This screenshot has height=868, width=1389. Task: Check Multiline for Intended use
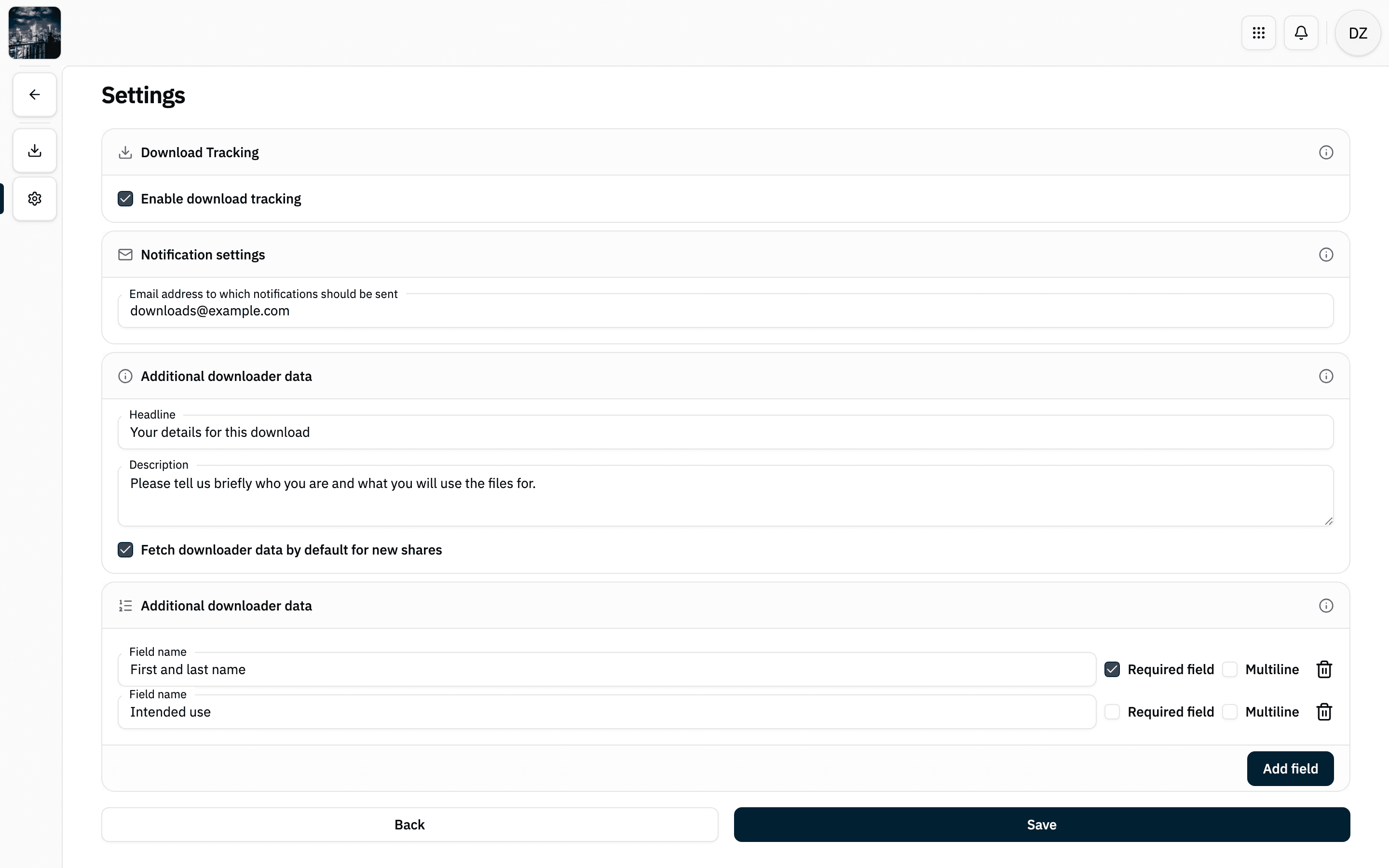pyautogui.click(x=1229, y=712)
